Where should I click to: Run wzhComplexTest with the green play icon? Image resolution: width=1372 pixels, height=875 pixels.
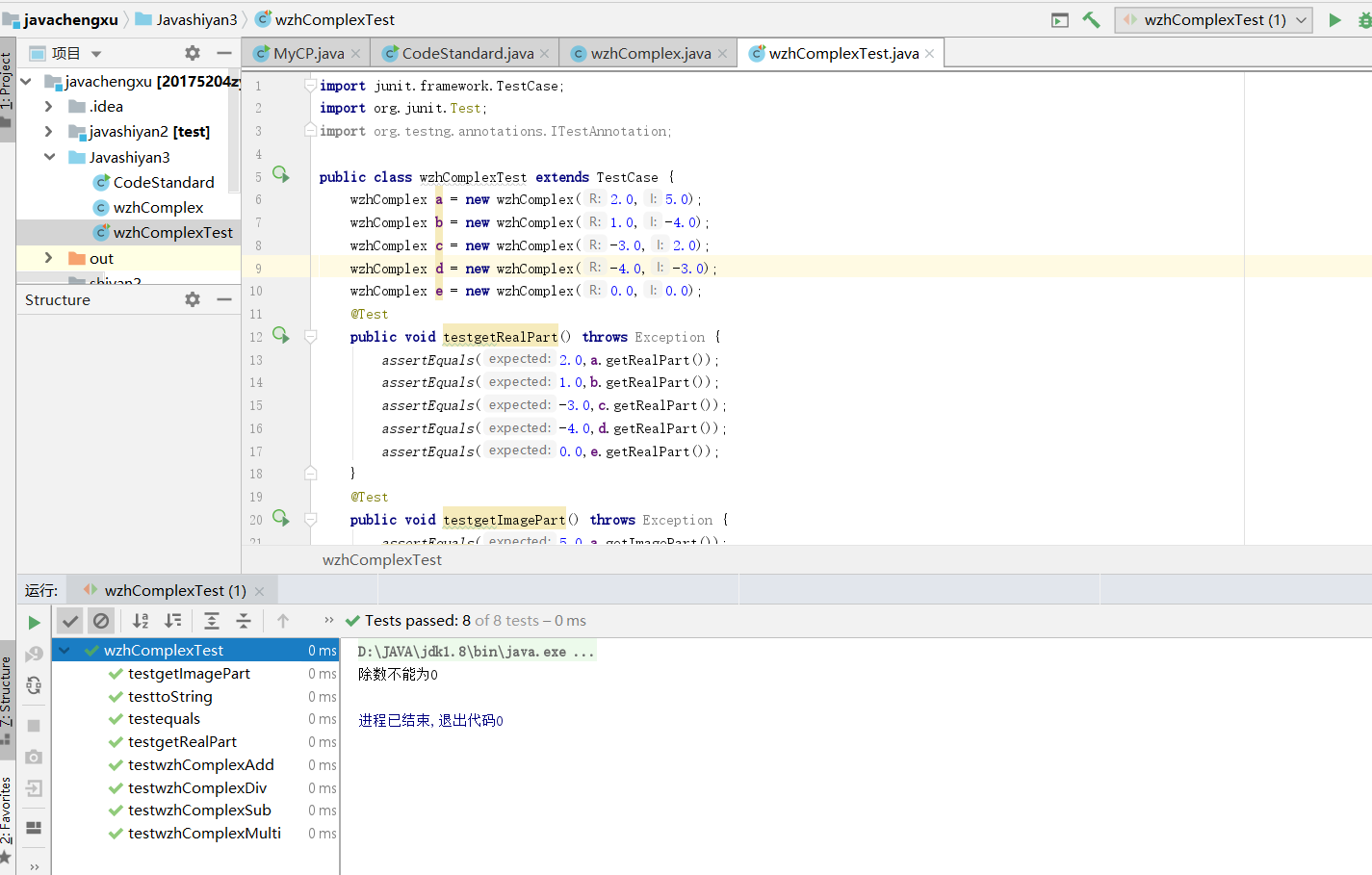(x=1334, y=19)
